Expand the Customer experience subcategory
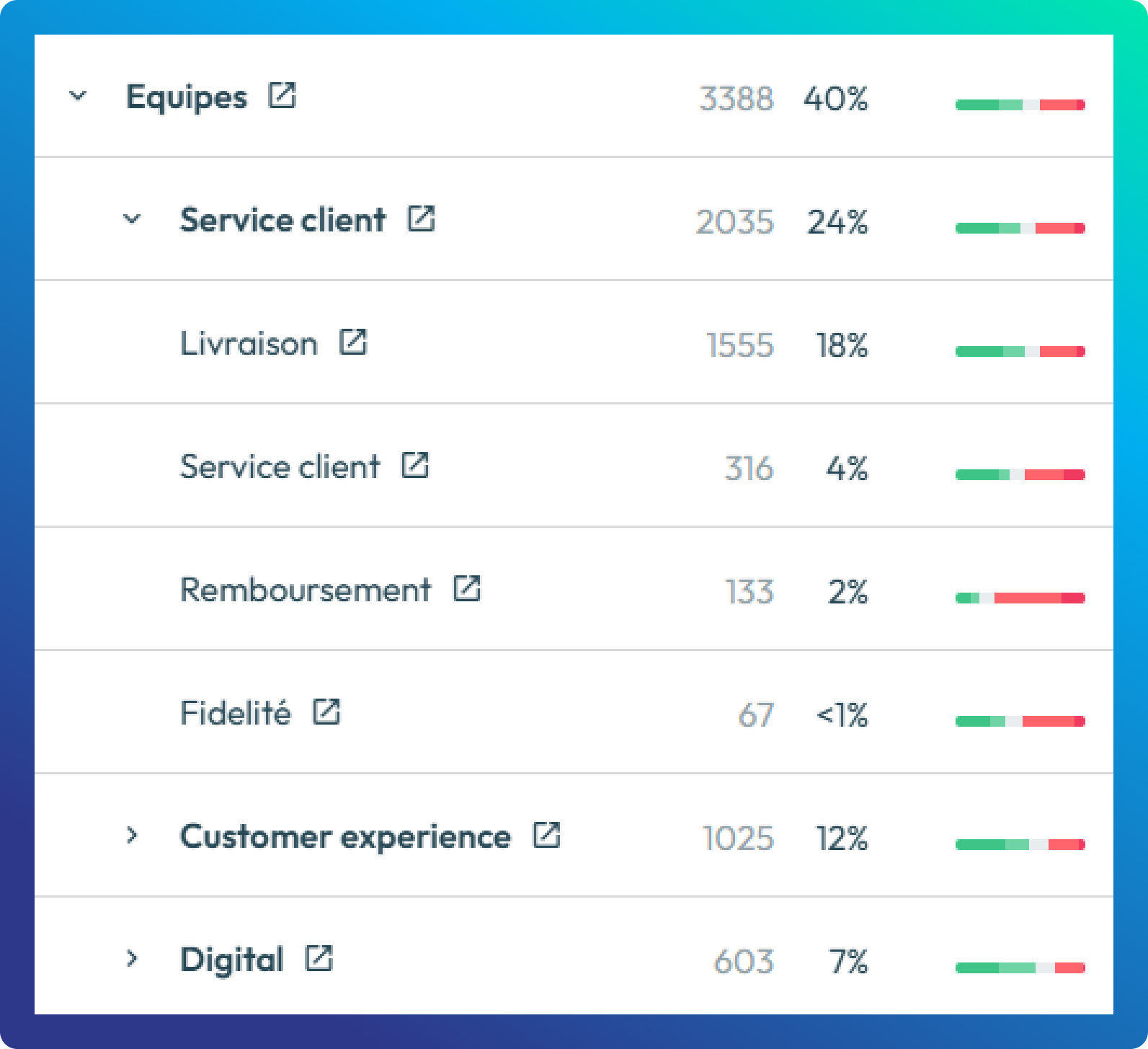The height and width of the screenshot is (1049, 1148). coord(132,836)
